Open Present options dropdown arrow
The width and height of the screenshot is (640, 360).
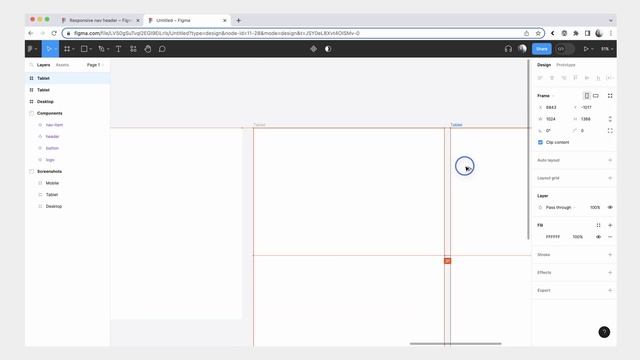tap(592, 49)
